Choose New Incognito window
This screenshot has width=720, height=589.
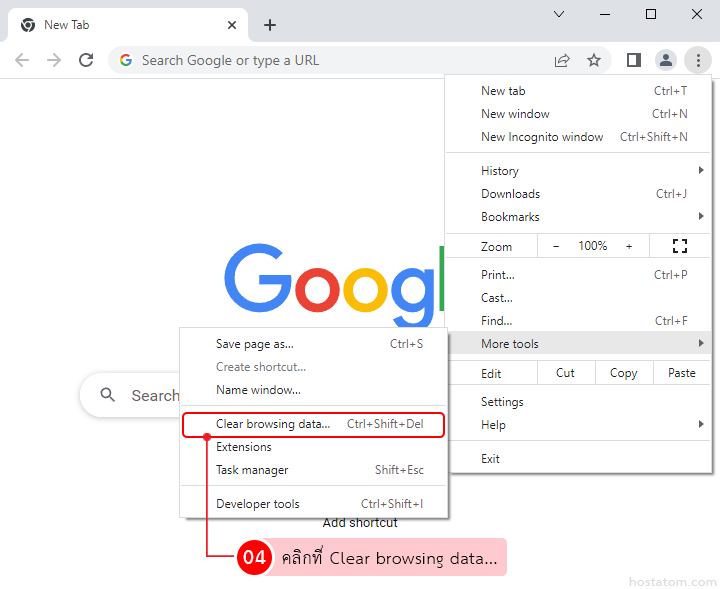click(542, 137)
